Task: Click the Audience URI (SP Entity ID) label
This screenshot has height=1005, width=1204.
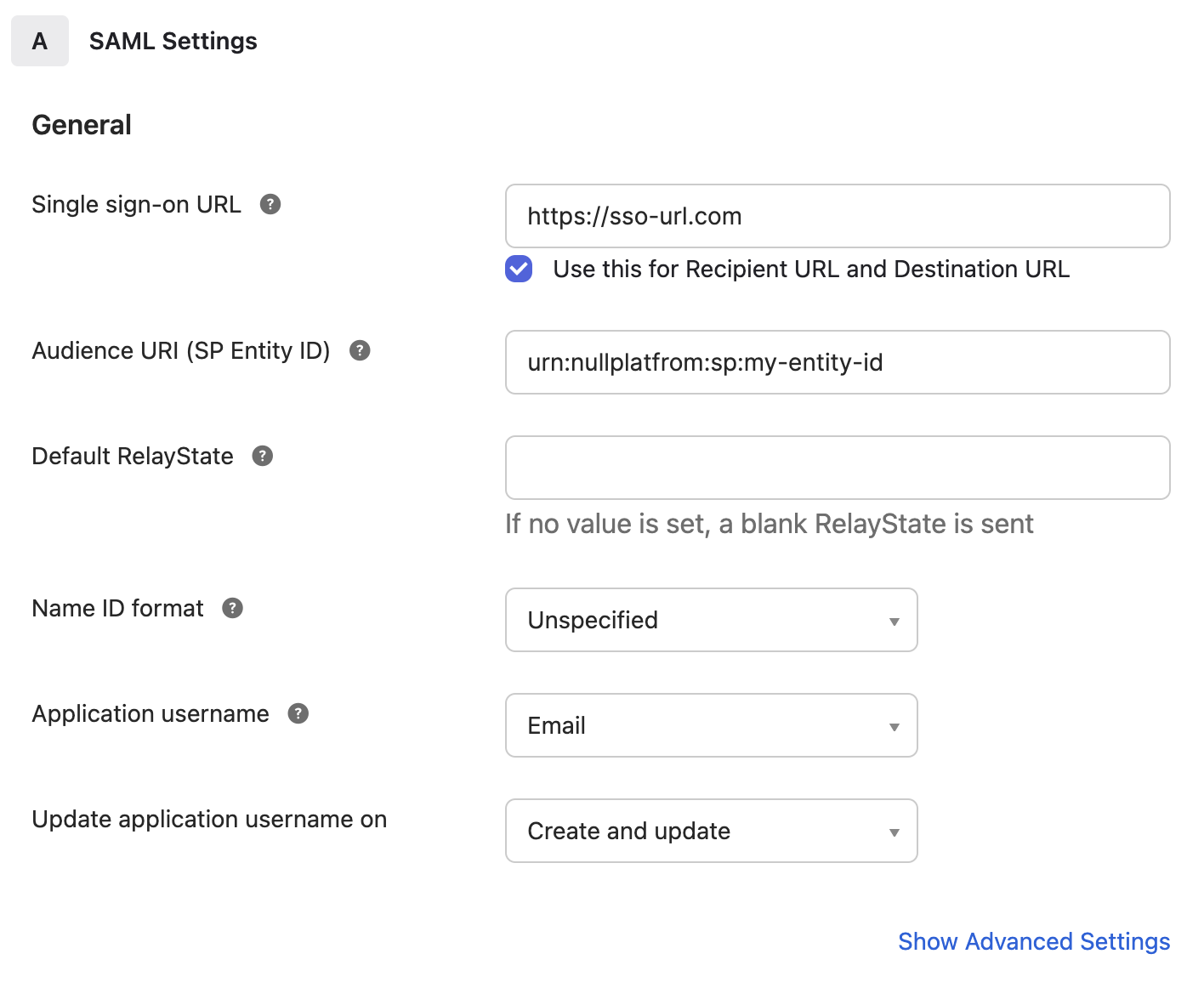Action: pyautogui.click(x=181, y=350)
